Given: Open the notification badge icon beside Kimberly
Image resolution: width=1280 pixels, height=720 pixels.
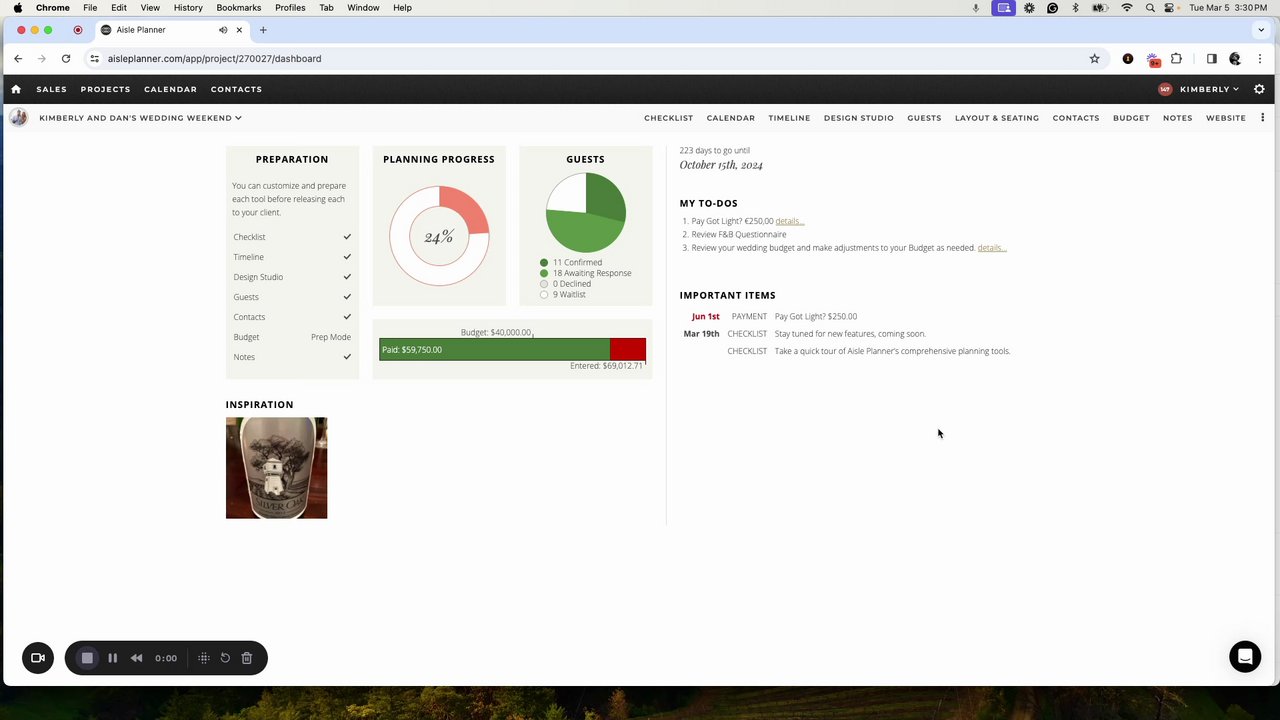Looking at the screenshot, I should pyautogui.click(x=1165, y=89).
